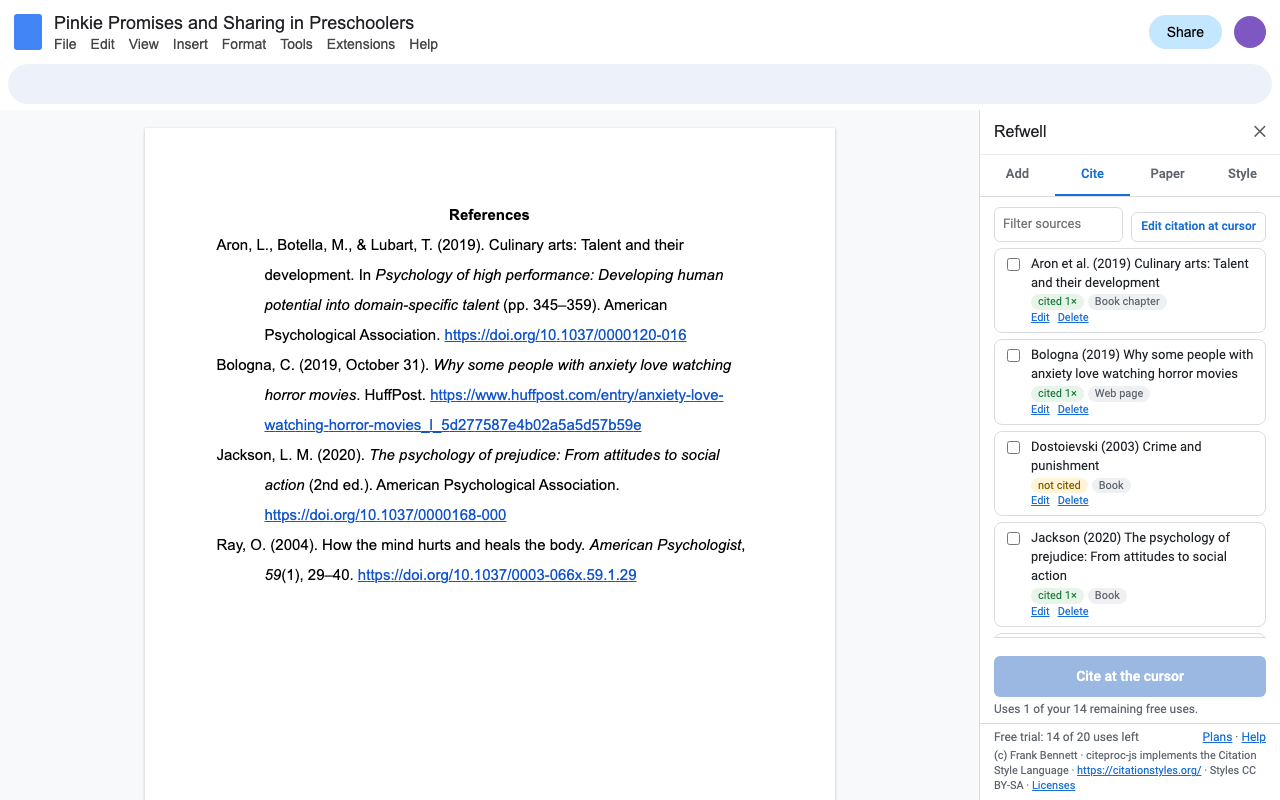
Task: Switch to the Style tab in Refwell
Action: (1242, 174)
